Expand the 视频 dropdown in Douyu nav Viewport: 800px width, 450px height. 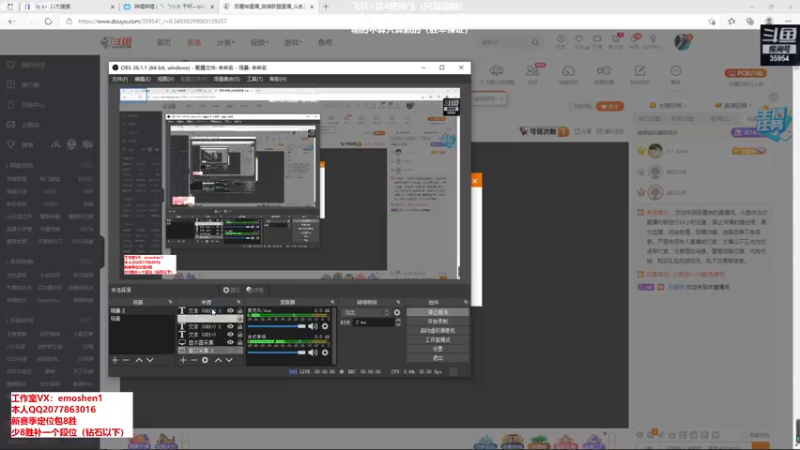click(259, 42)
